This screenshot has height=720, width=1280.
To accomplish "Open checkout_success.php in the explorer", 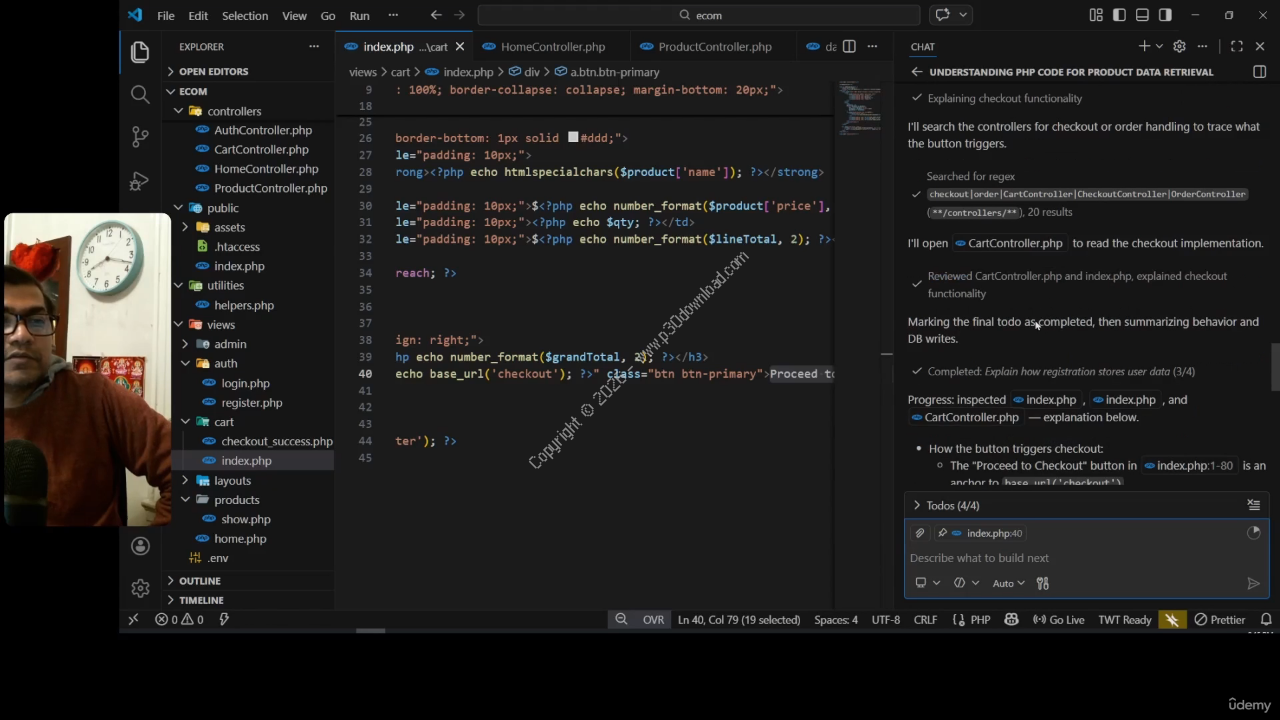I will pyautogui.click(x=276, y=441).
